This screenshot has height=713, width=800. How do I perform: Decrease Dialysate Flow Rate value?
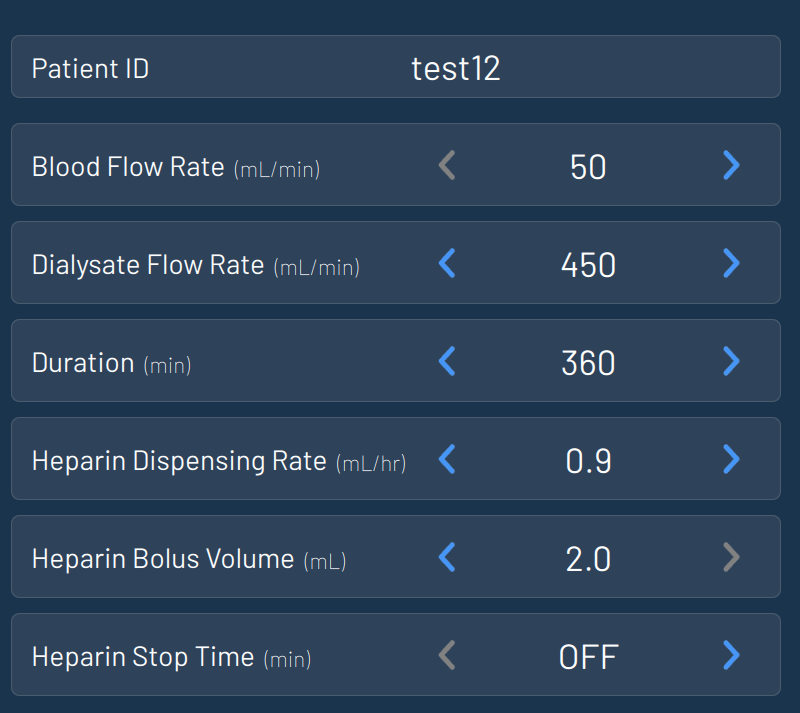point(447,263)
